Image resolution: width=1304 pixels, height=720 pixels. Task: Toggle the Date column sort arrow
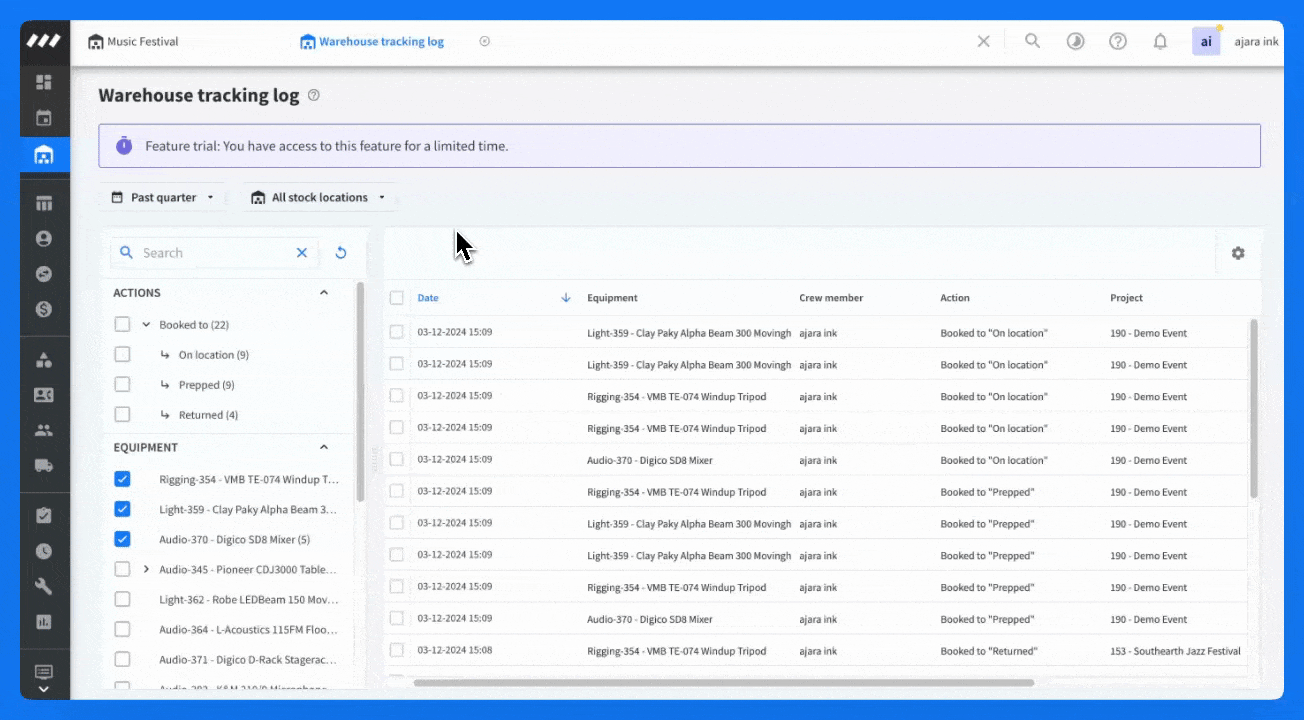(566, 298)
